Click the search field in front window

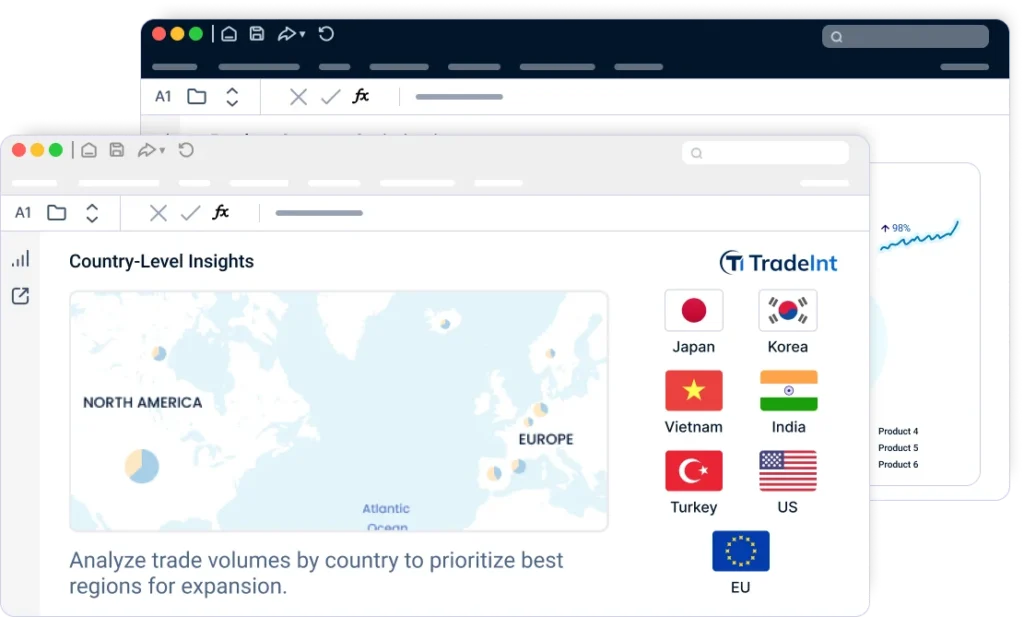click(765, 153)
